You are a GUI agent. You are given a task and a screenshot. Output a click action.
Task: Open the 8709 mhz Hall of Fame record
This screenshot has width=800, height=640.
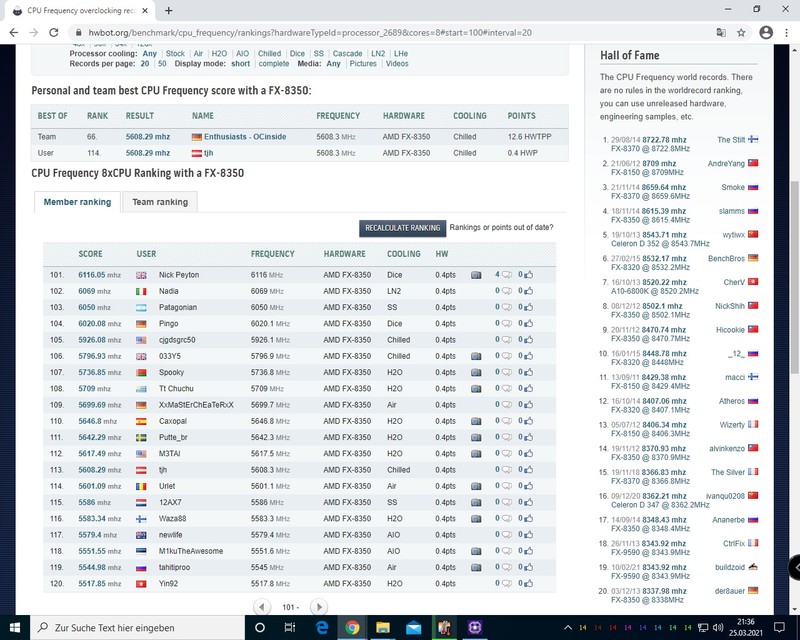(659, 164)
